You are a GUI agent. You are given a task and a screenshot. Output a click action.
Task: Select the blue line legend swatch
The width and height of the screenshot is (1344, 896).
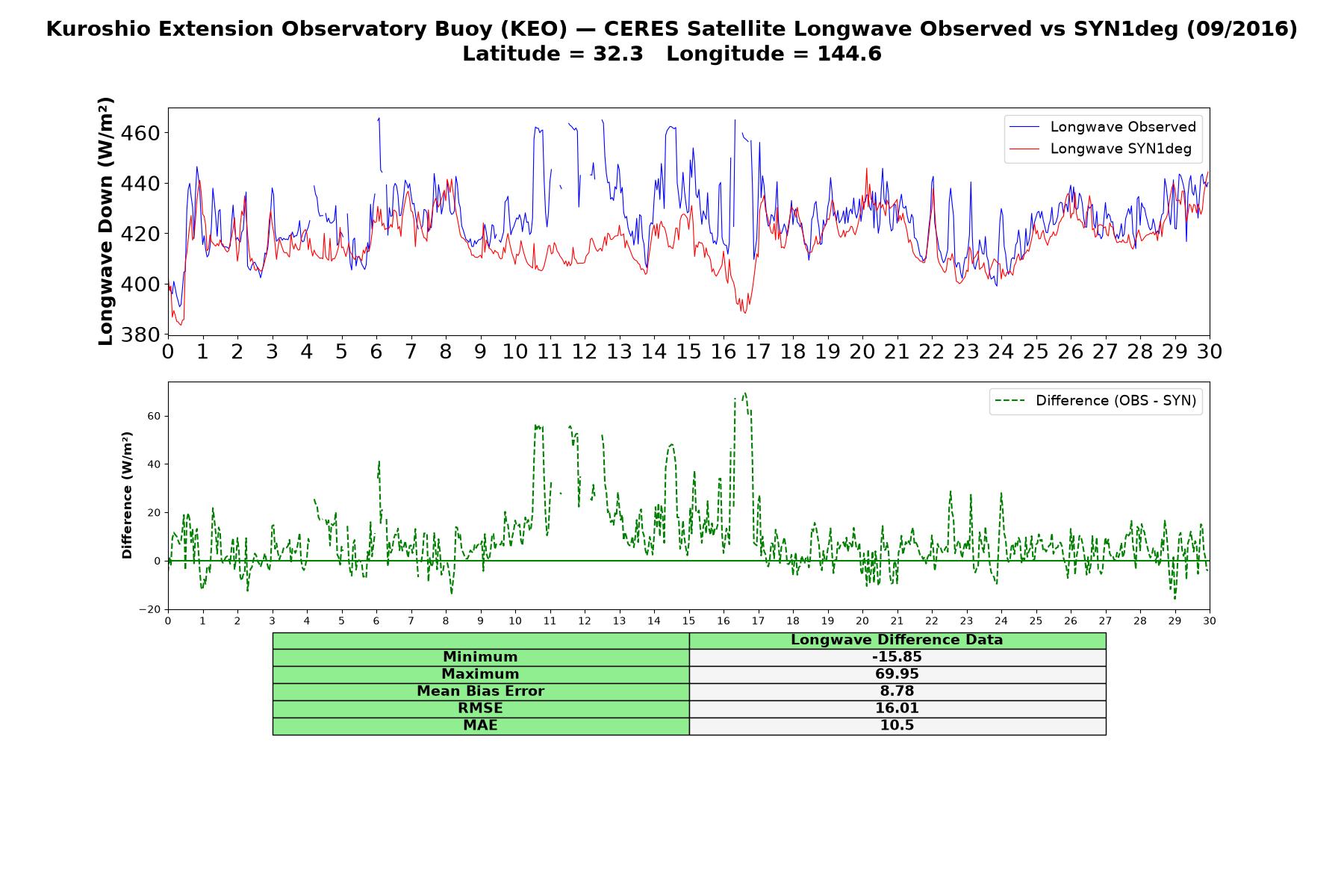1024,127
